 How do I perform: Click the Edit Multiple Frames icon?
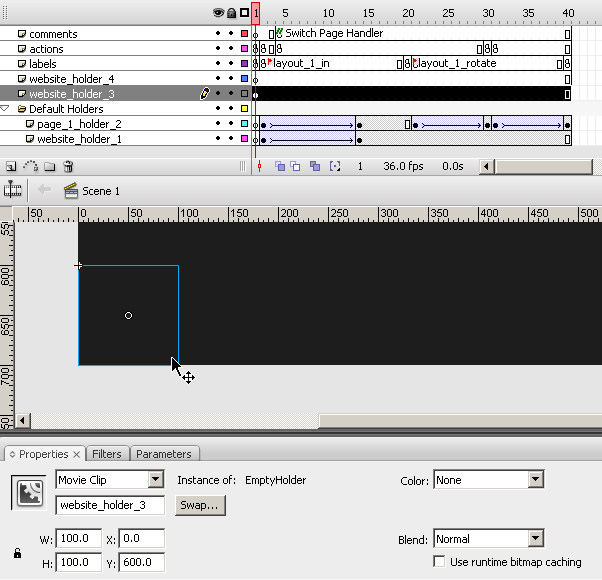314,167
